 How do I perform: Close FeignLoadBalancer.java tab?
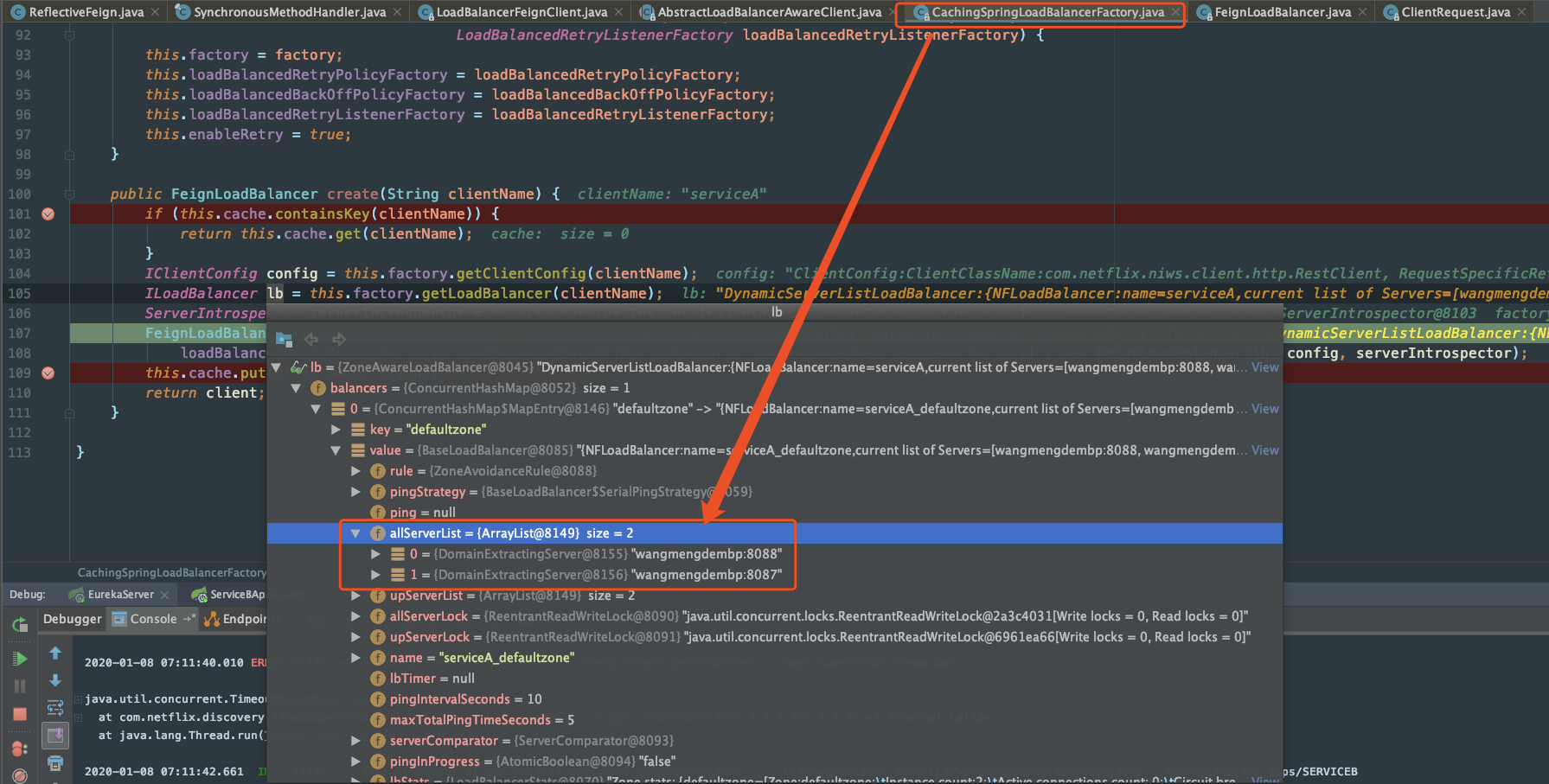1363,12
